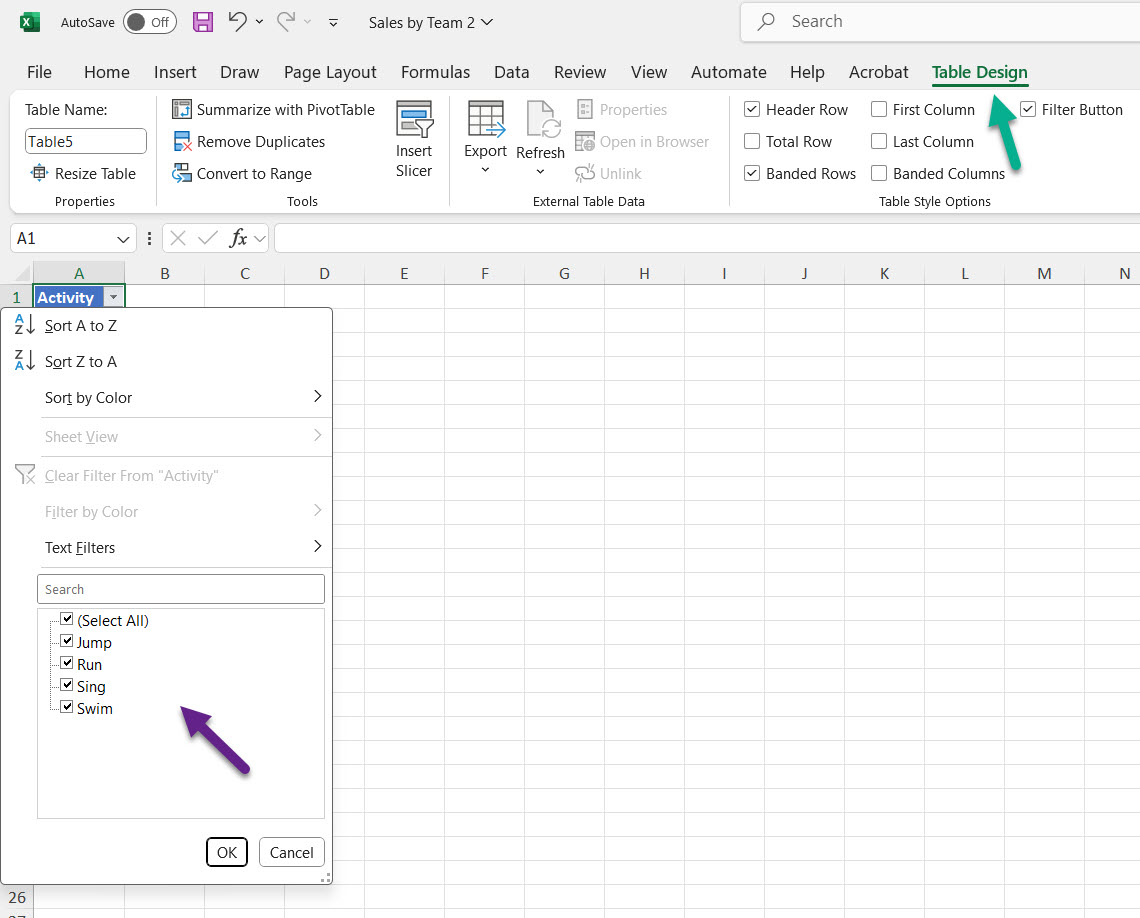Check the First Column option
Viewport: 1140px width, 918px height.
pyautogui.click(x=879, y=109)
